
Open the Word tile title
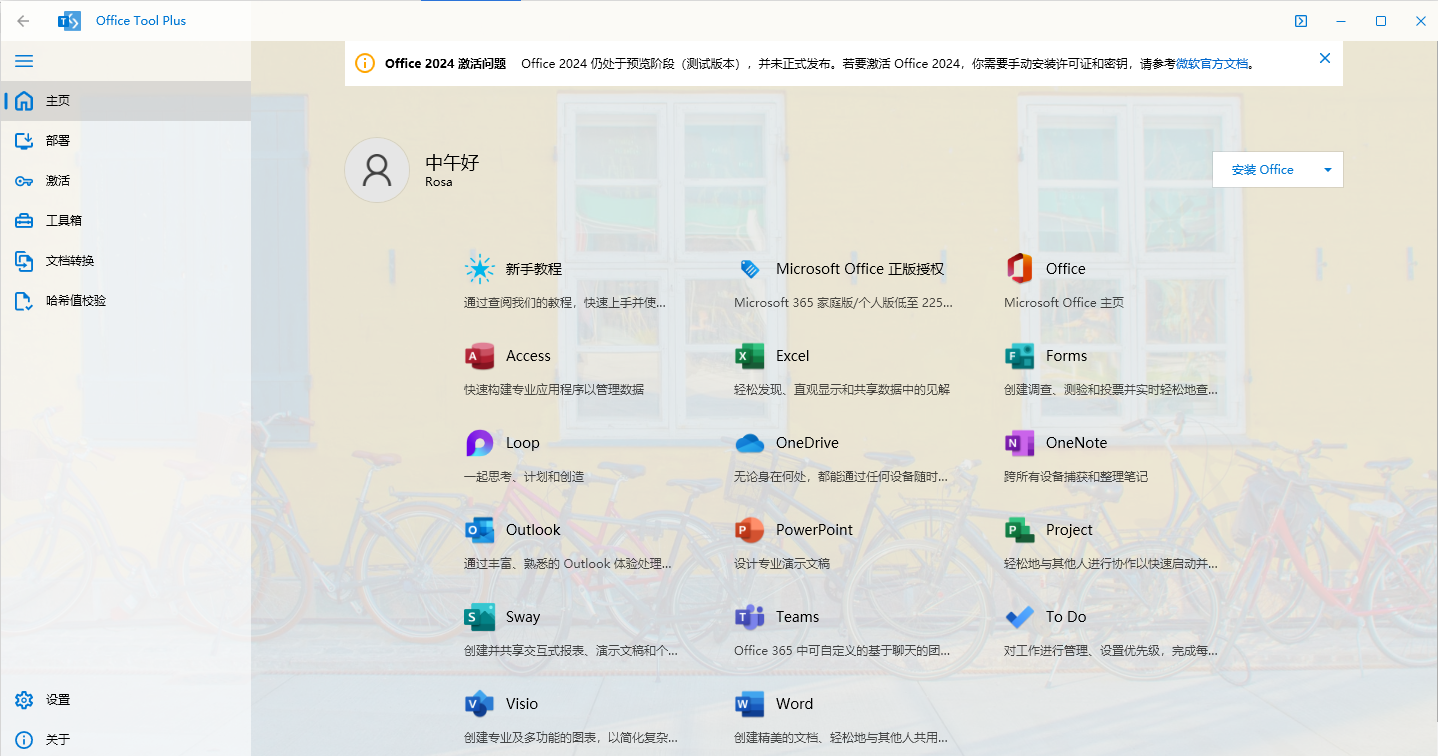pos(795,704)
